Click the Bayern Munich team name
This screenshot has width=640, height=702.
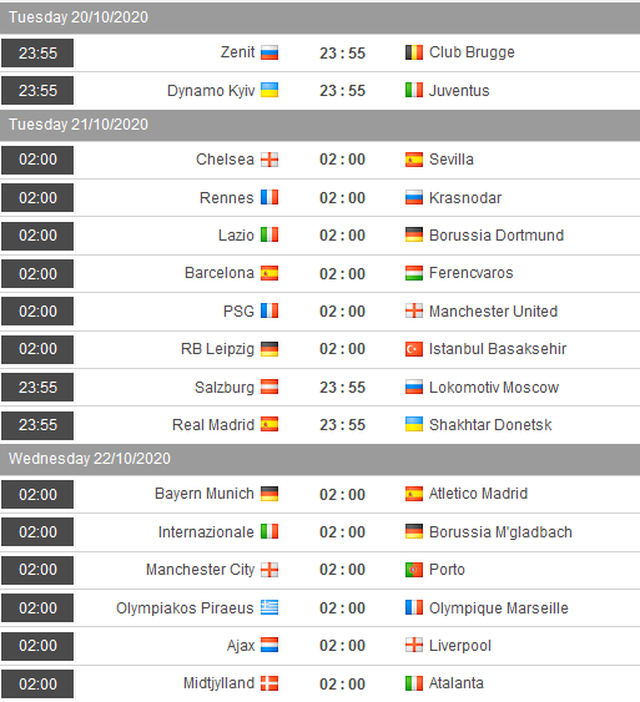point(204,494)
